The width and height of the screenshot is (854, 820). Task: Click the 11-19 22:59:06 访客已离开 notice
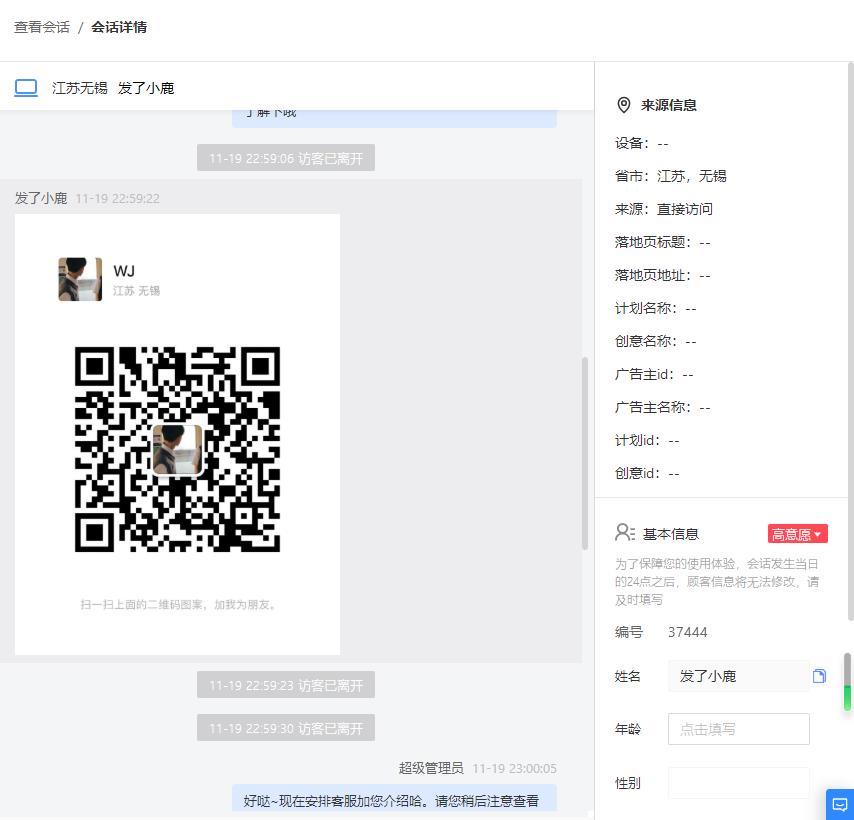tap(286, 158)
